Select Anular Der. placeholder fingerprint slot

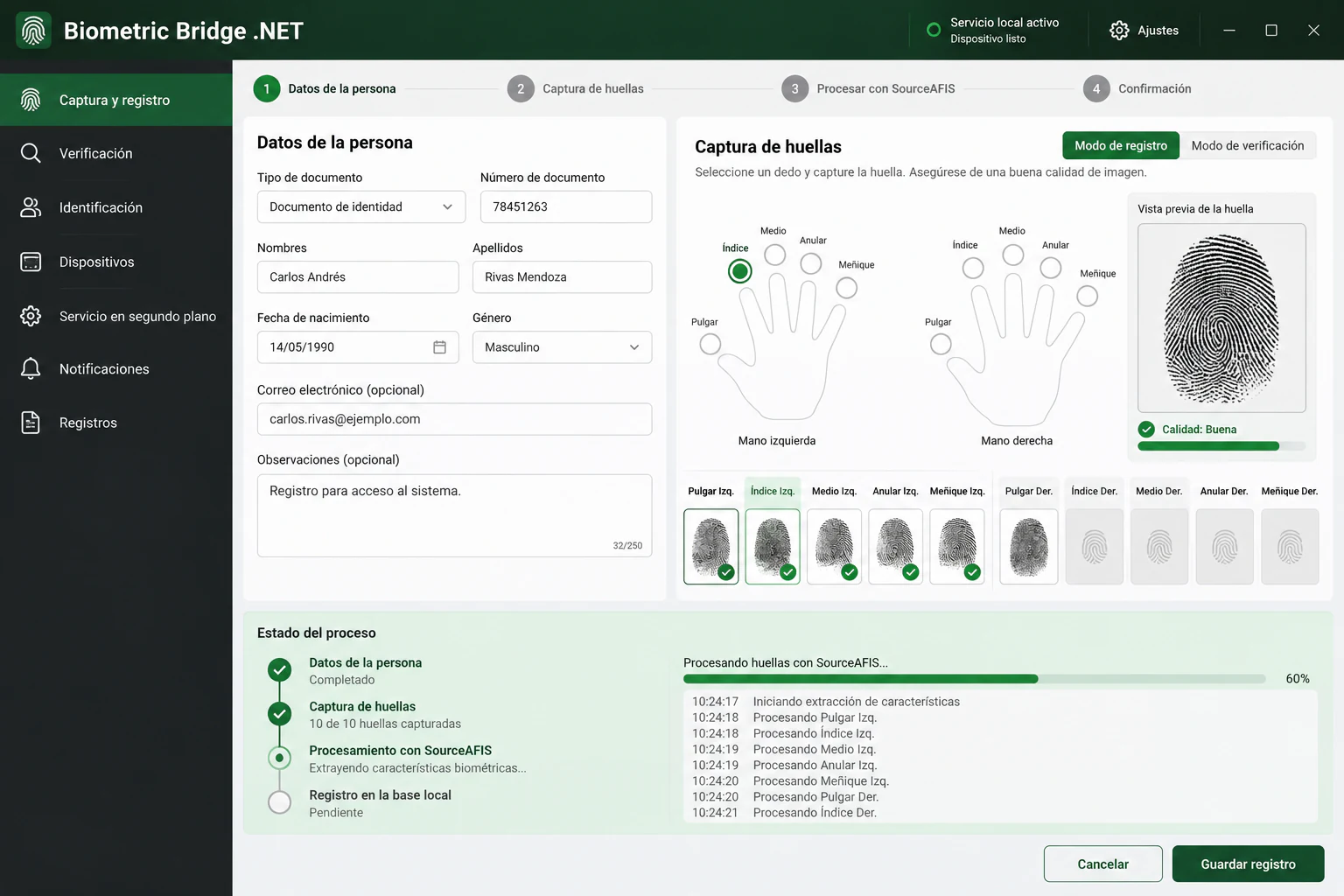click(x=1225, y=547)
